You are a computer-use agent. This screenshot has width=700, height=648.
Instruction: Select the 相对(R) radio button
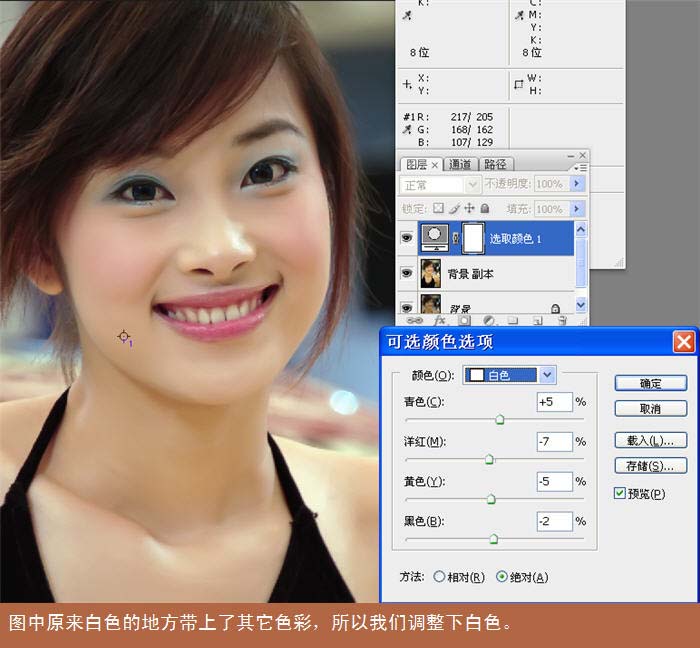(439, 577)
